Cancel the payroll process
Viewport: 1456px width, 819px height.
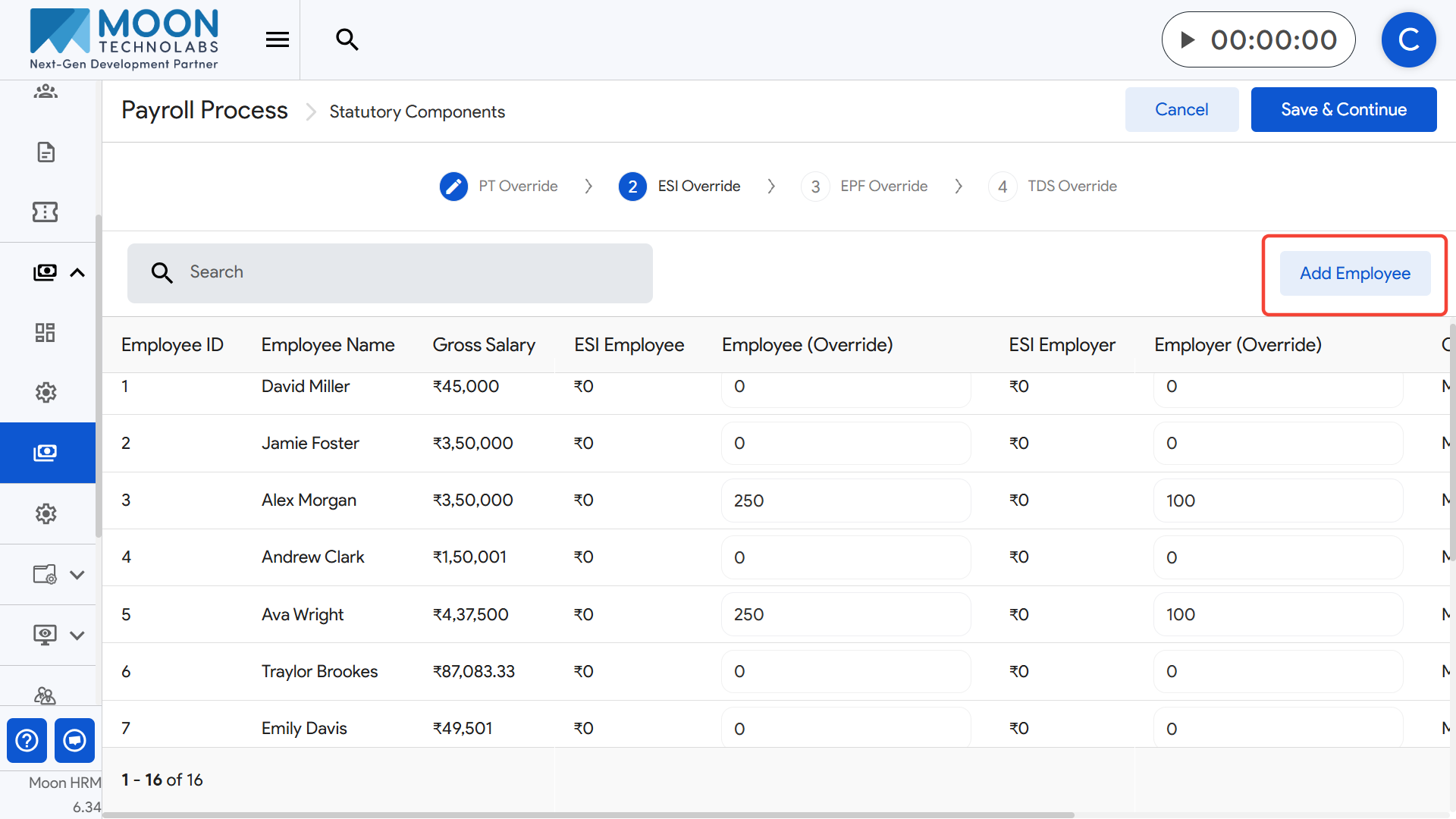1181,110
